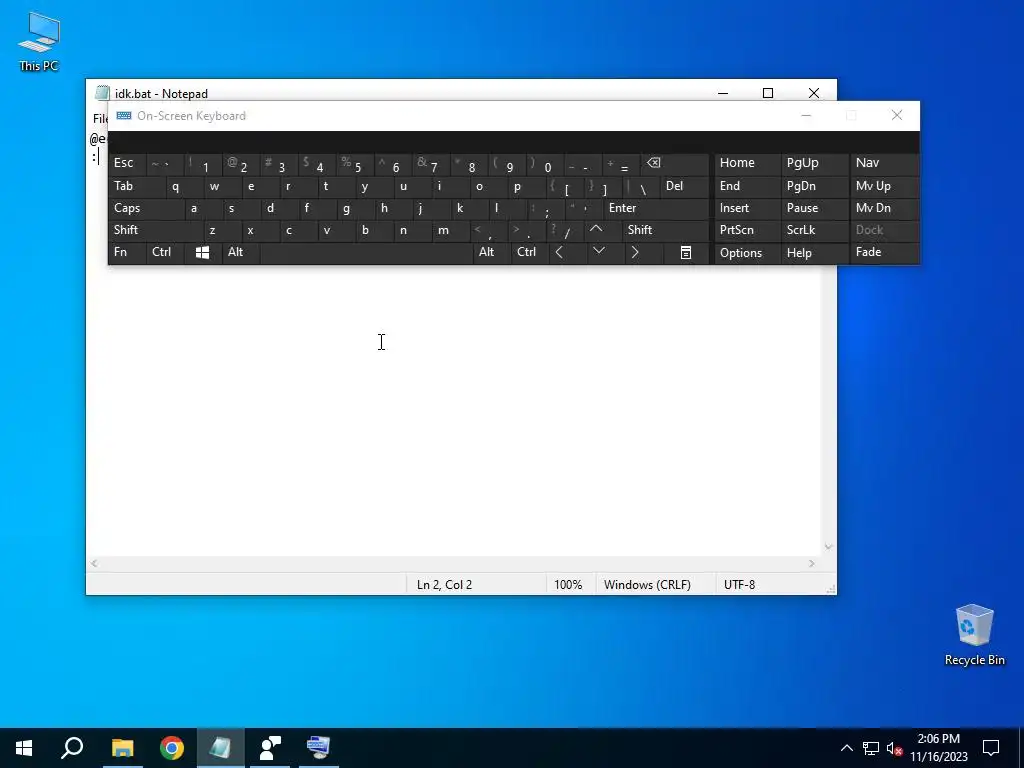Click the backspace key on On-Screen Keyboard

pyautogui.click(x=674, y=163)
